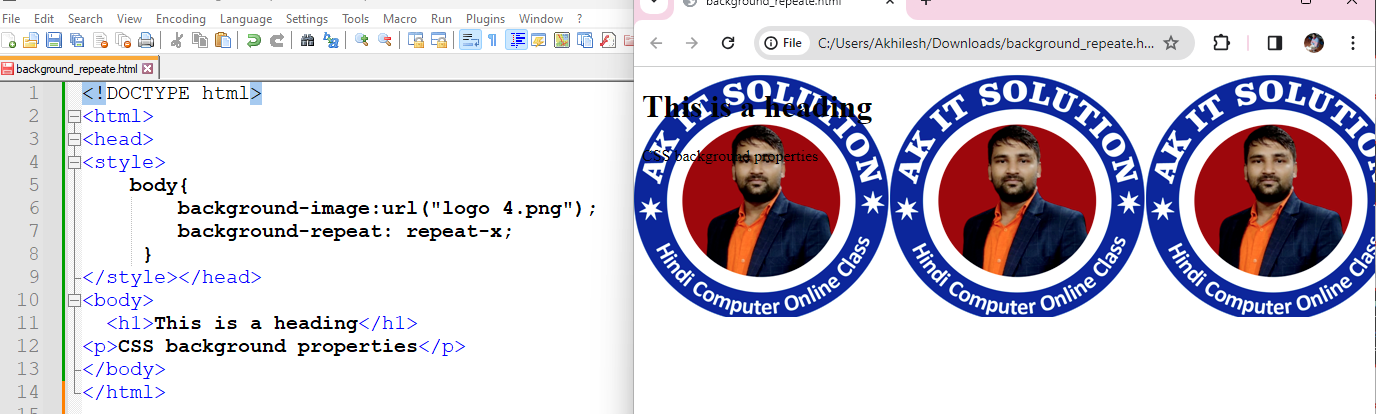Click the Chrome profile avatar
1376x414 pixels.
click(x=1314, y=43)
